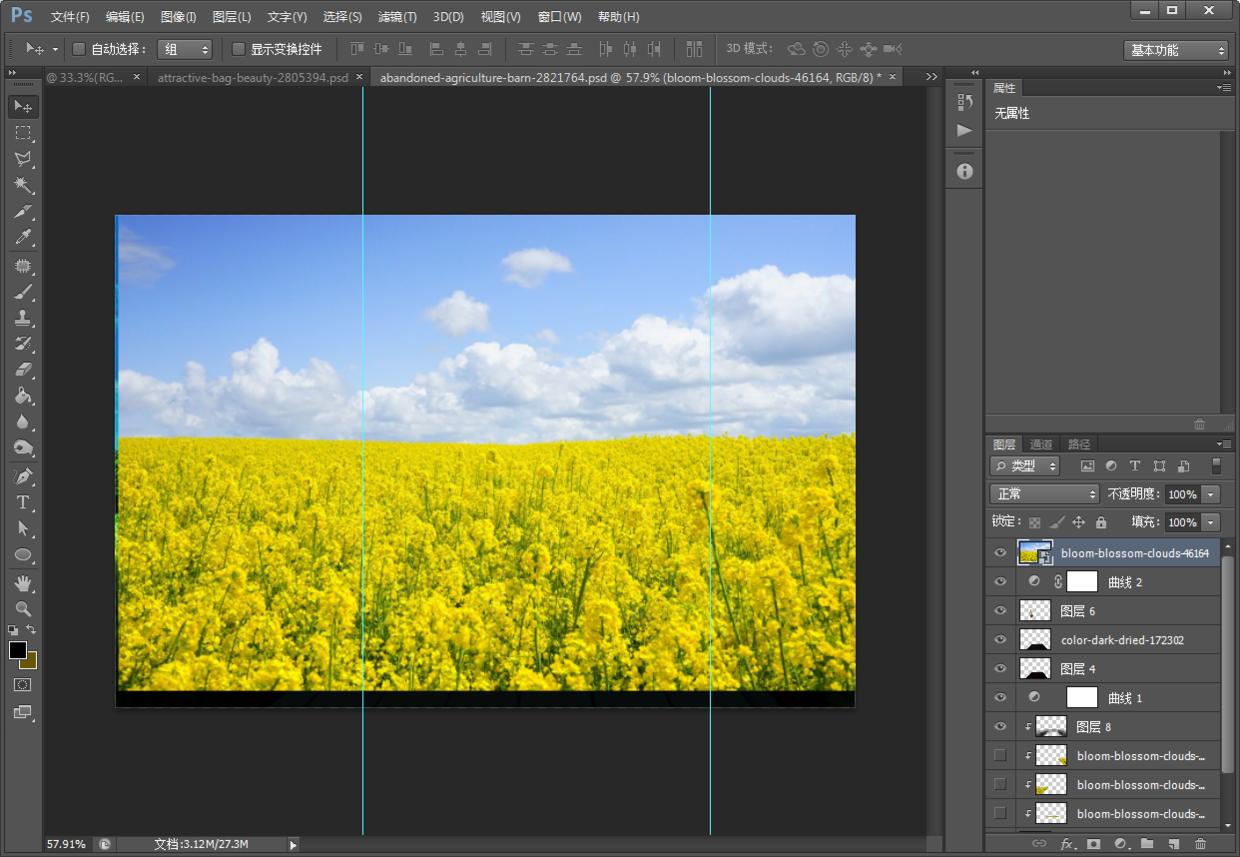
Task: Select the Eyedropper tool
Action: pos(23,238)
